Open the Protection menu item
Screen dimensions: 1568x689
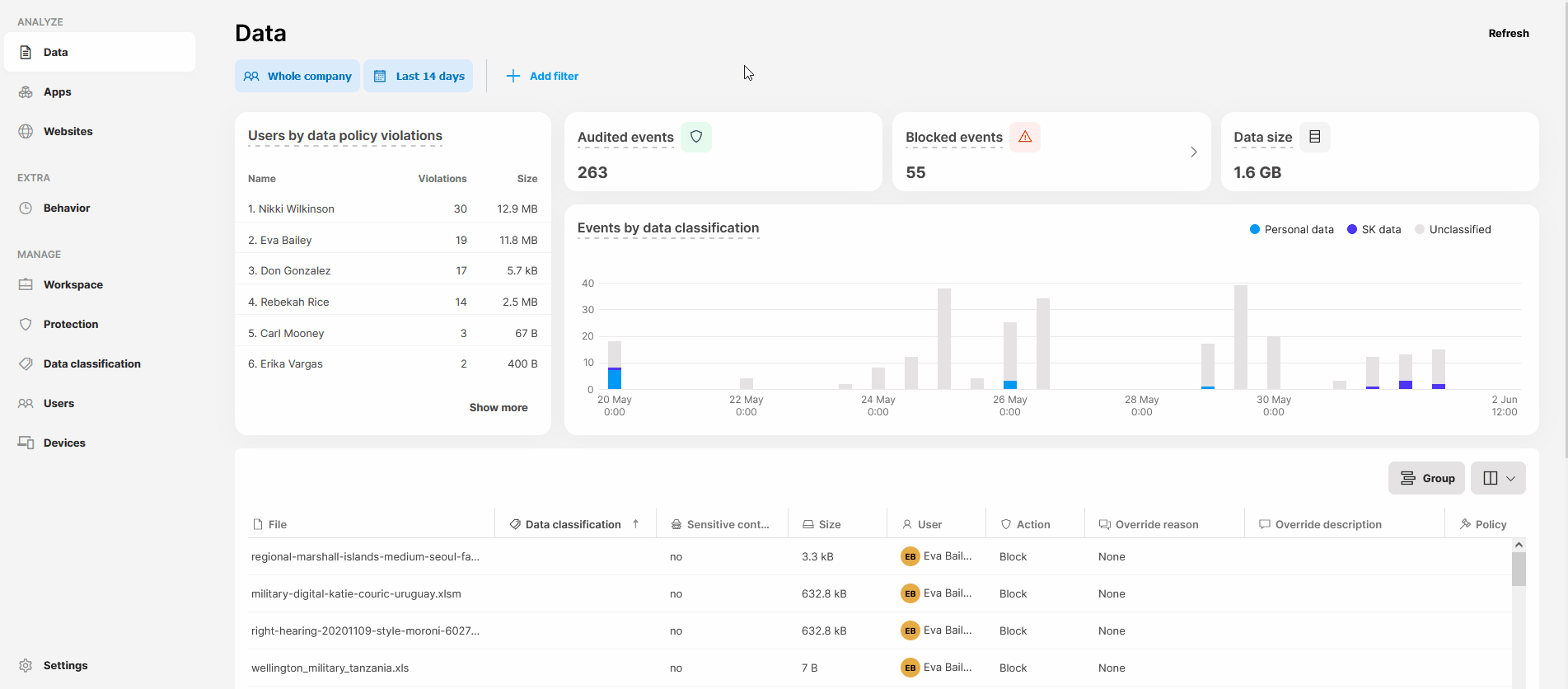pyautogui.click(x=71, y=324)
